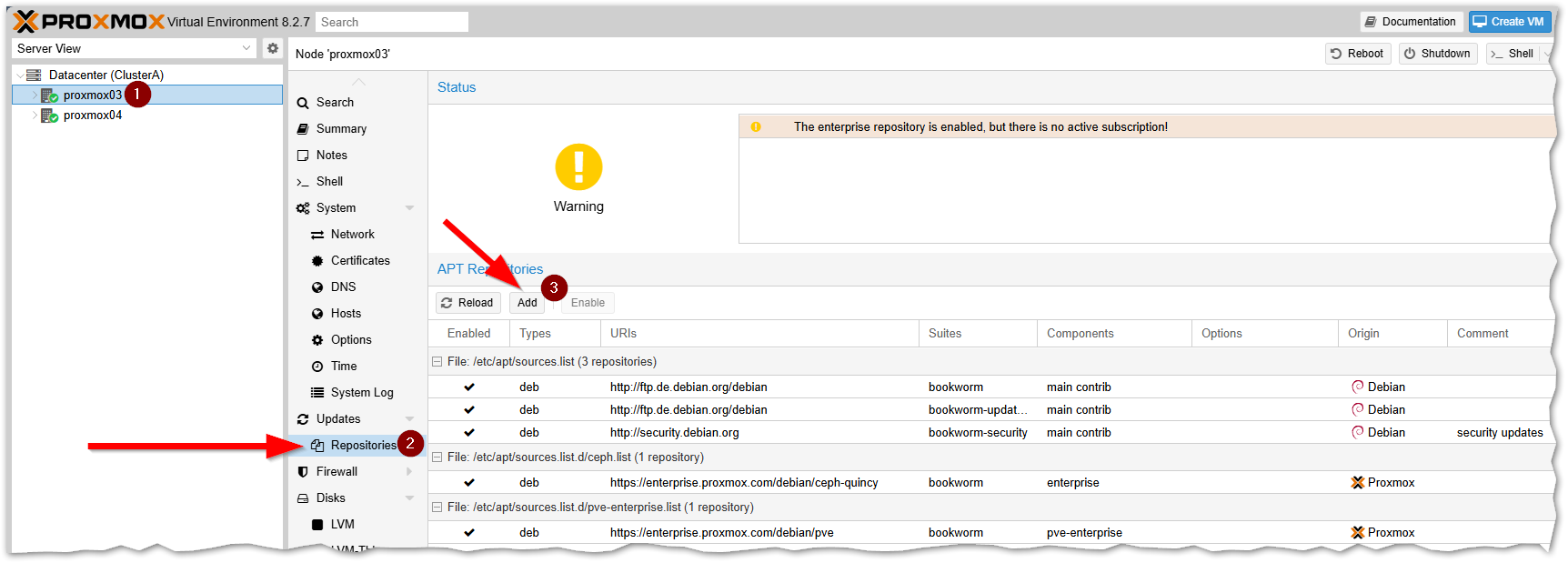Click the yellow Warning status icon
Screen dimensions: 1568x563
578,167
